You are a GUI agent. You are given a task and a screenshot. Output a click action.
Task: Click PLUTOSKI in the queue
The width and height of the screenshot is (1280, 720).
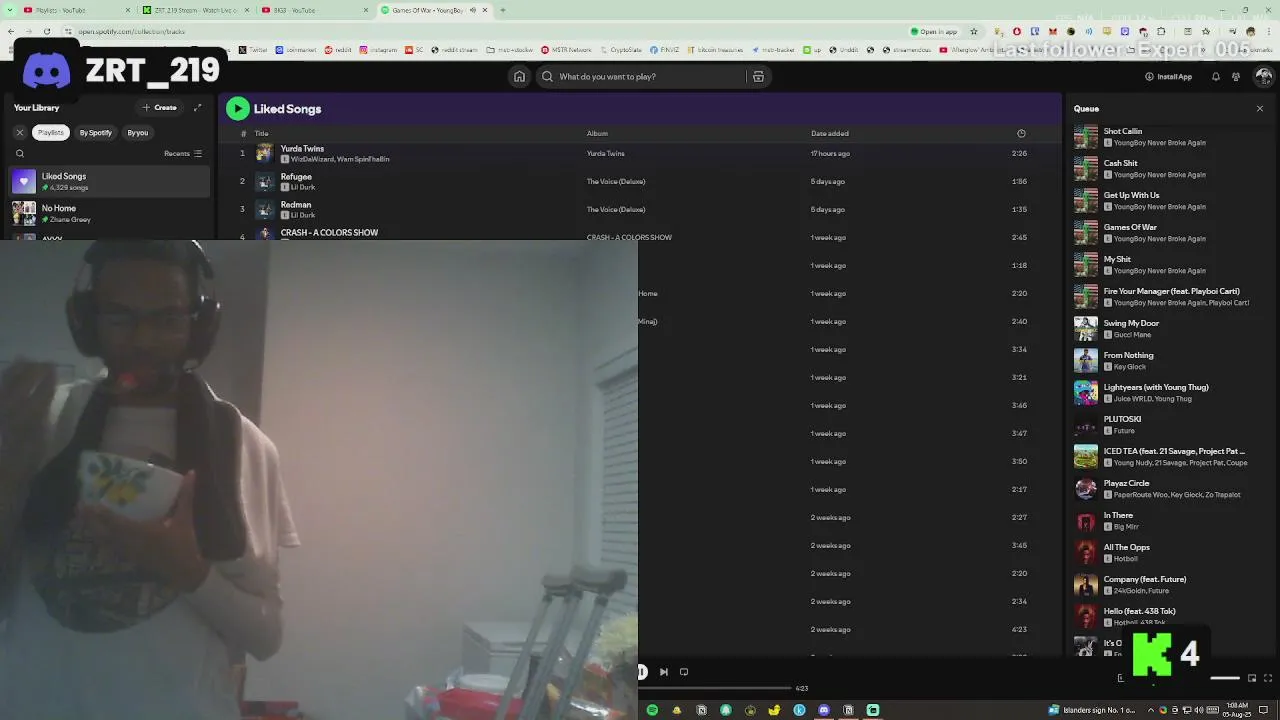tap(1122, 419)
